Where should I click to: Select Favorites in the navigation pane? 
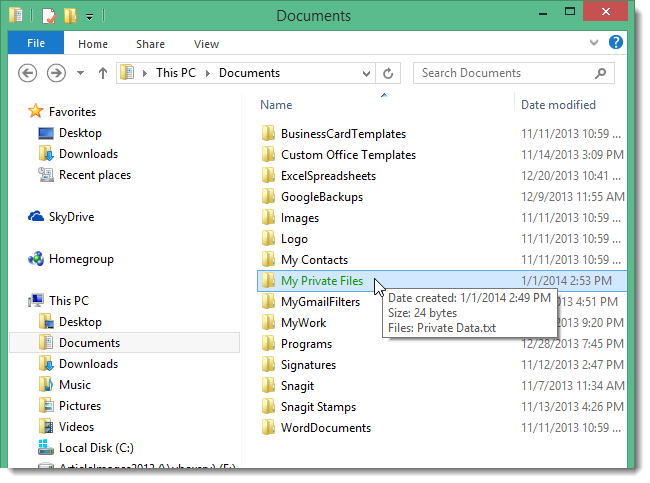pos(72,112)
